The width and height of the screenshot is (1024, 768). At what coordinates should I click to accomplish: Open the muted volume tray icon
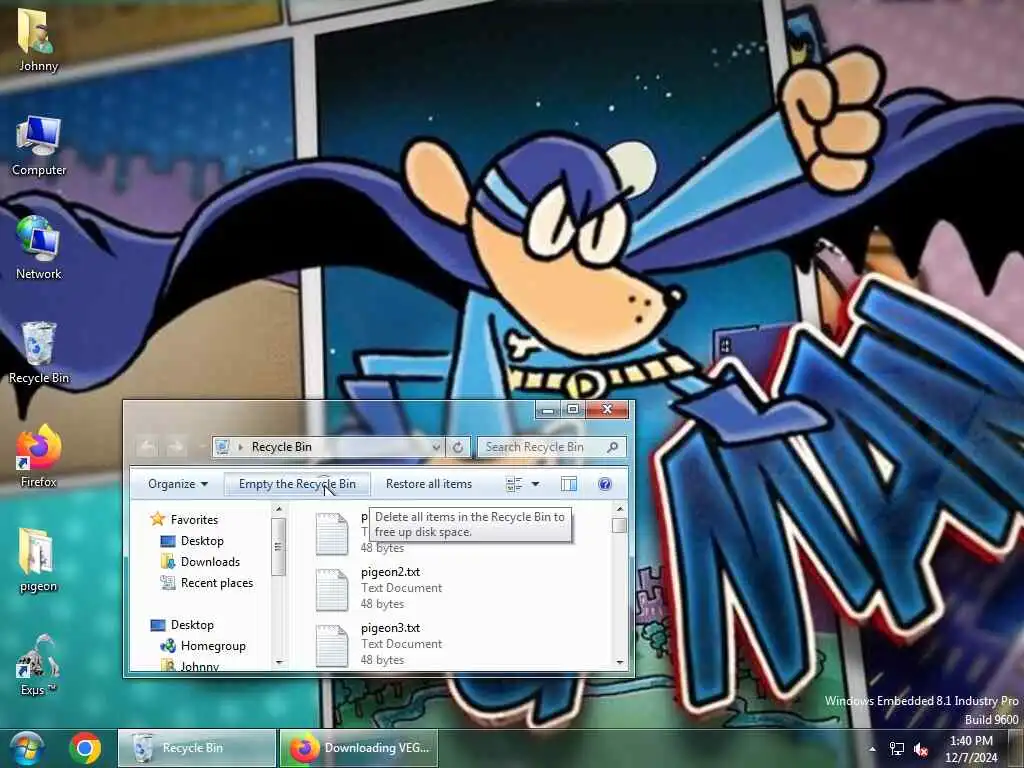[x=921, y=749]
